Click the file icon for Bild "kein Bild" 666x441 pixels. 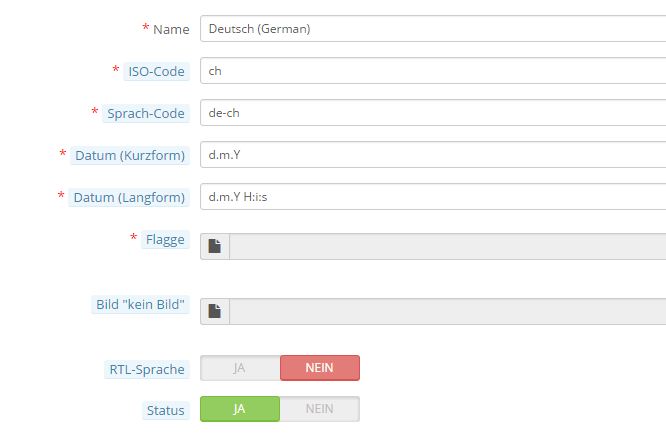click(x=214, y=311)
